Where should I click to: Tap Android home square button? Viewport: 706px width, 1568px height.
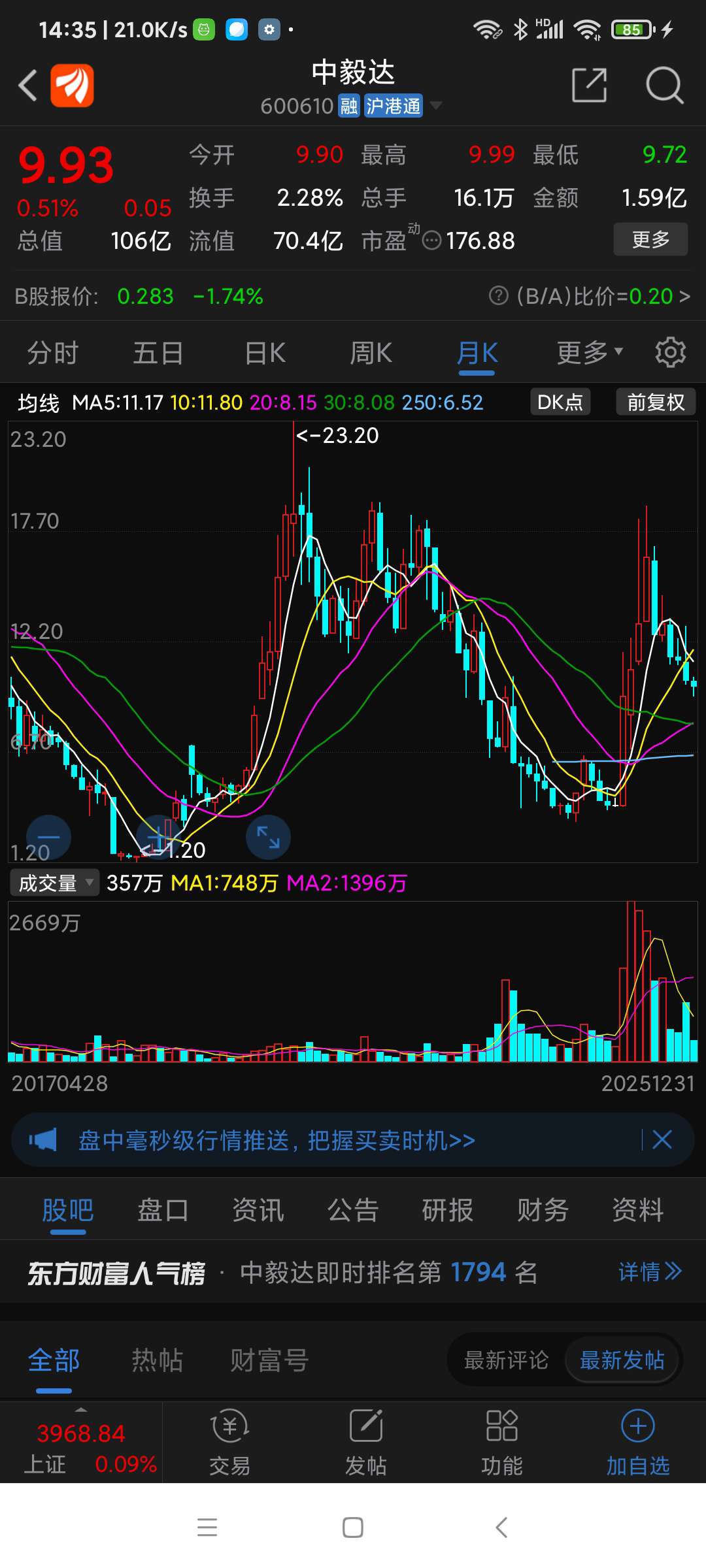(x=353, y=1527)
